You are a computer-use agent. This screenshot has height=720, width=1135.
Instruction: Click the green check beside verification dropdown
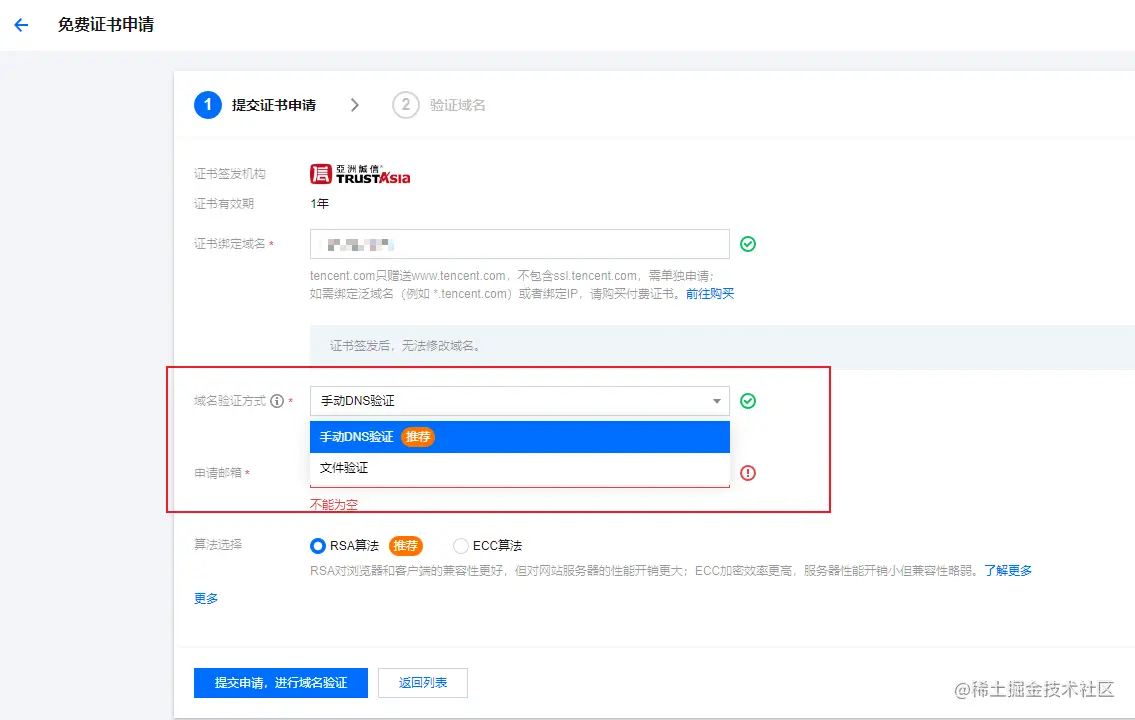point(748,401)
